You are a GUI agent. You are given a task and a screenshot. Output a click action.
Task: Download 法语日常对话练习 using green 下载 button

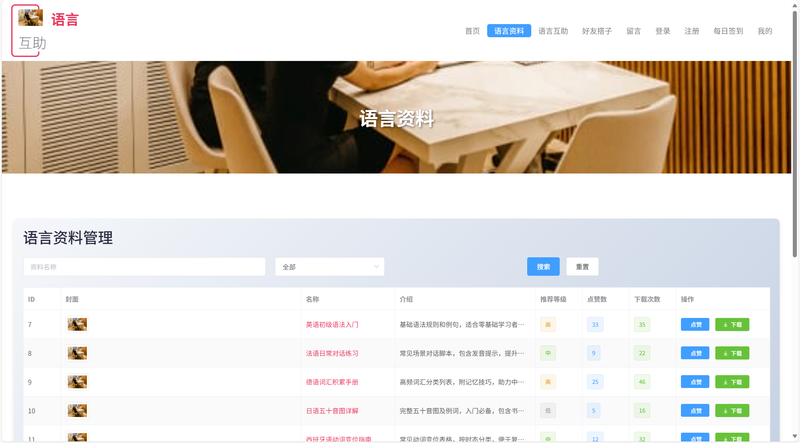point(732,353)
